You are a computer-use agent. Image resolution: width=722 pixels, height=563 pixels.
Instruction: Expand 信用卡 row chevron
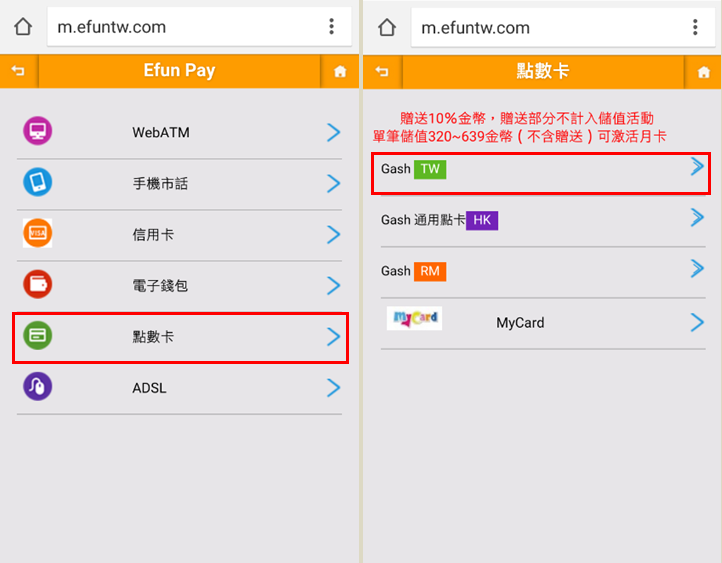coord(333,235)
